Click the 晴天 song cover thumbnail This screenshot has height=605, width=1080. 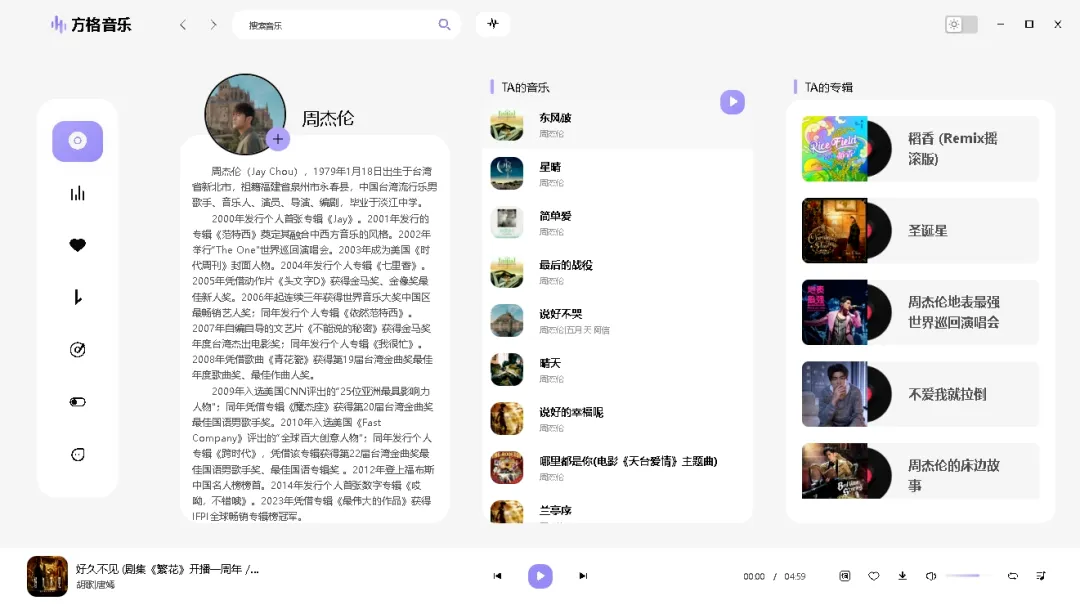(x=507, y=370)
